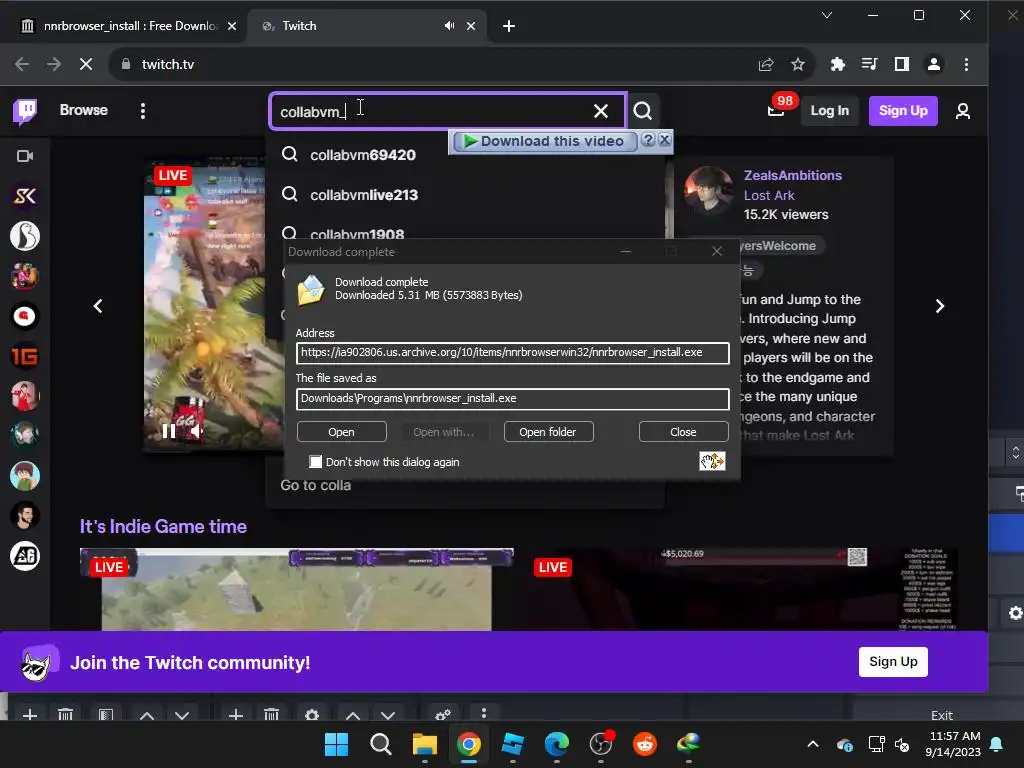Open the media controls icon in Chrome toolbar
The width and height of the screenshot is (1024, 768).
(869, 64)
